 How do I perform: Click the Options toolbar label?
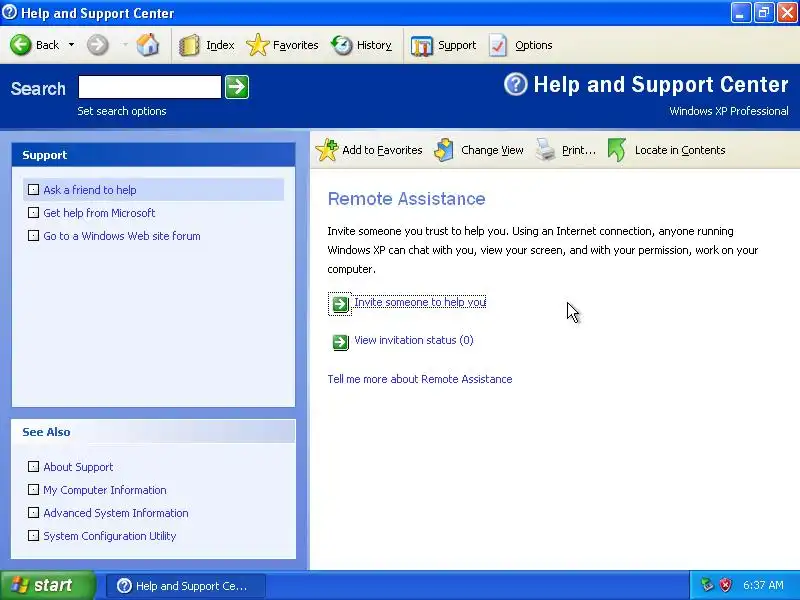point(534,45)
